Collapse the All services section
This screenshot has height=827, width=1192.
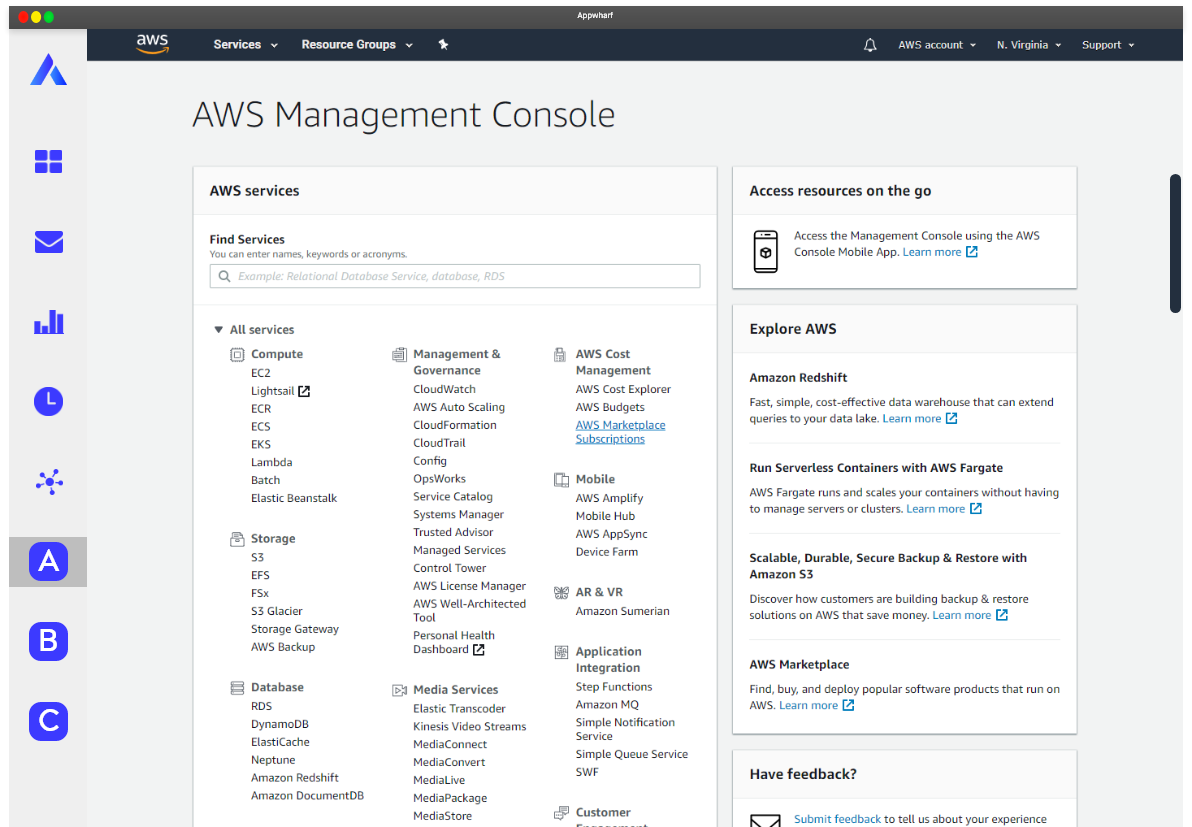pyautogui.click(x=218, y=330)
